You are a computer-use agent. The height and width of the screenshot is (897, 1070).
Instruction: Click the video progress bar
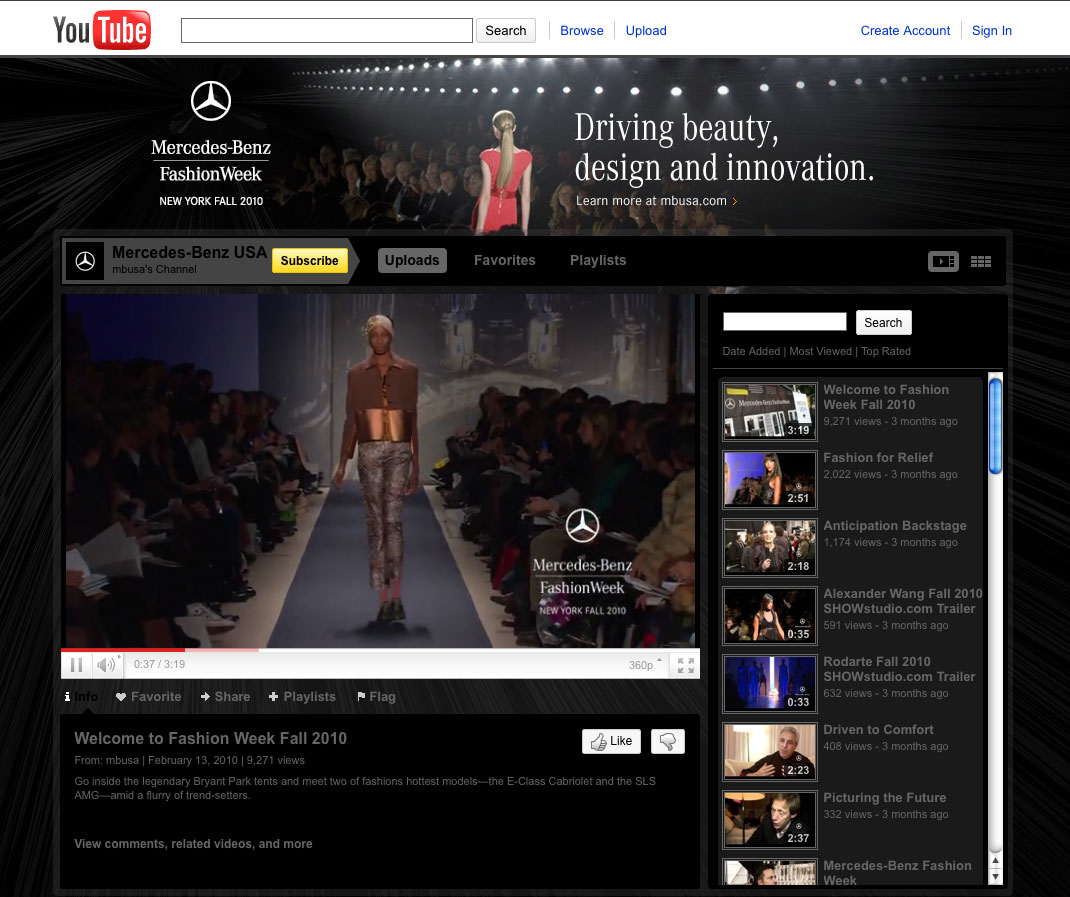(x=380, y=650)
